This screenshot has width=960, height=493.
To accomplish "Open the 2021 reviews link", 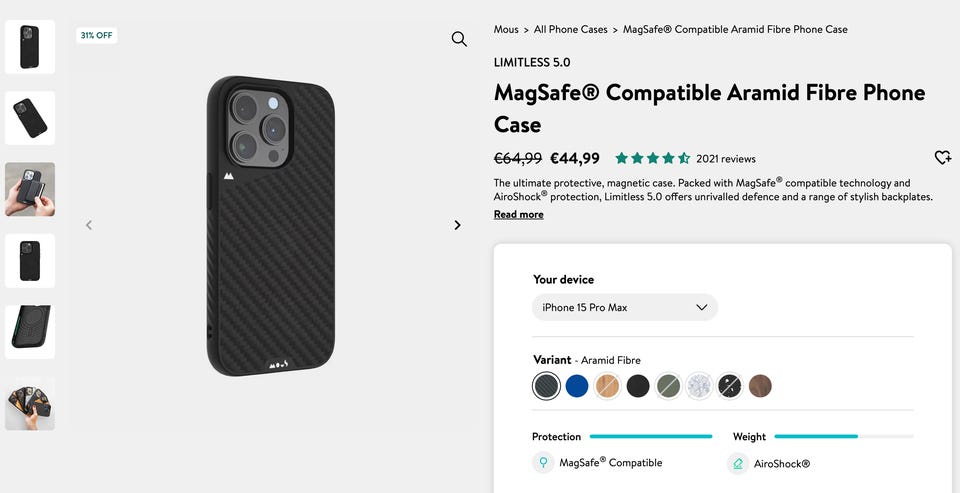I will point(725,159).
